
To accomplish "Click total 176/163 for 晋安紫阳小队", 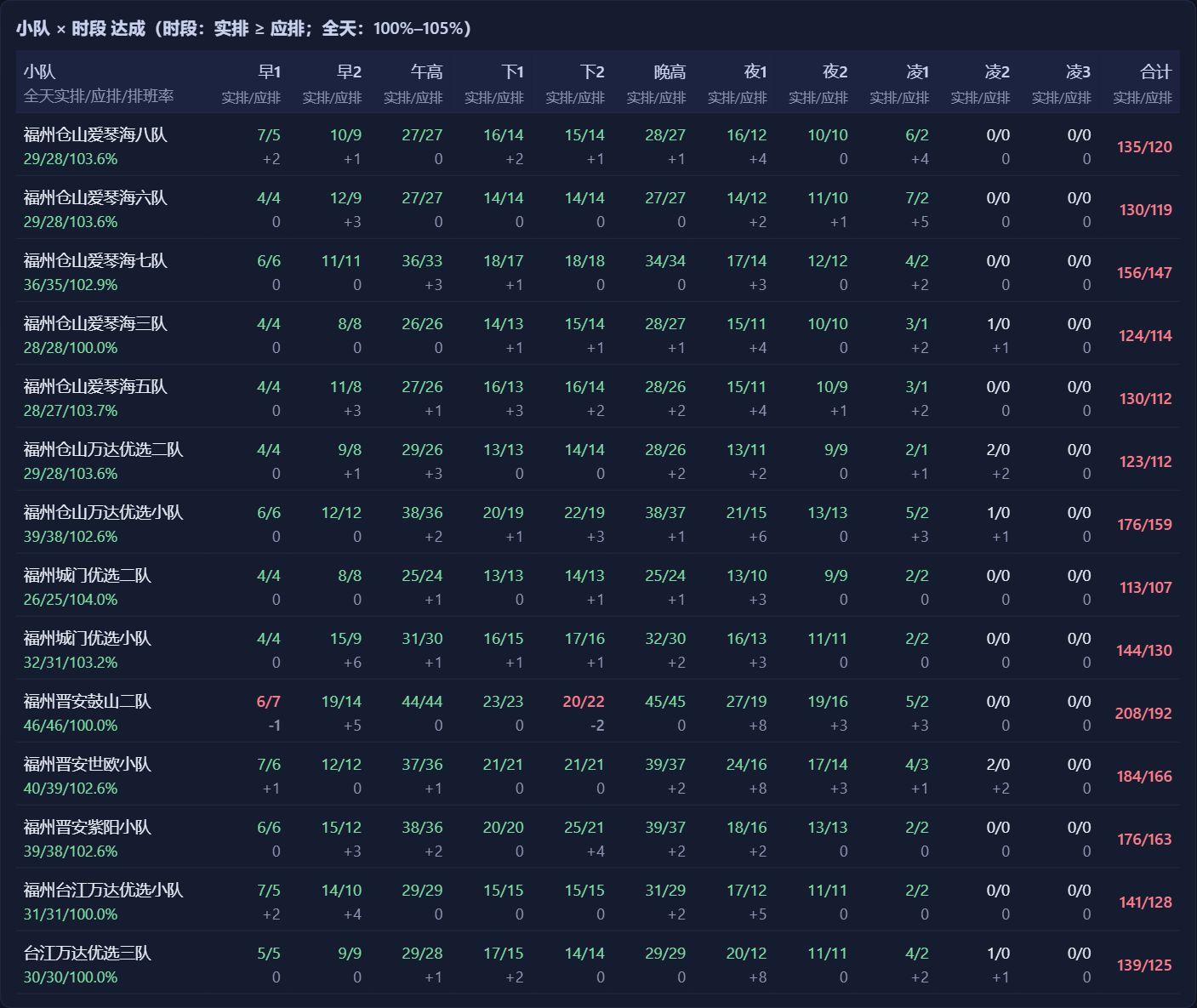I will pos(1144,840).
